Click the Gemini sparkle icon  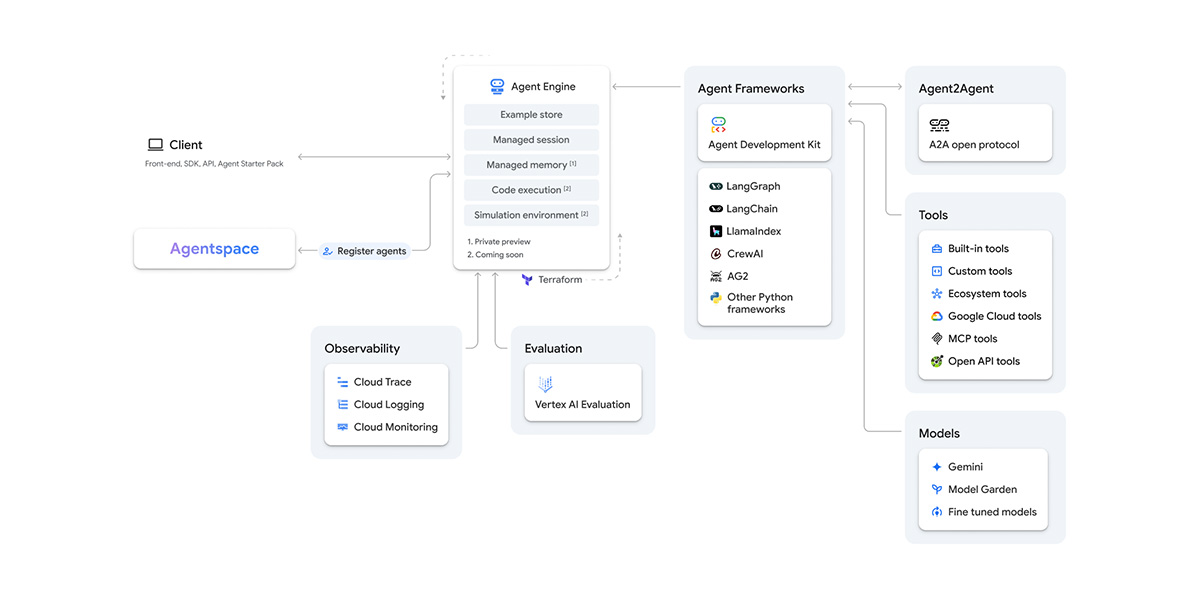(937, 467)
